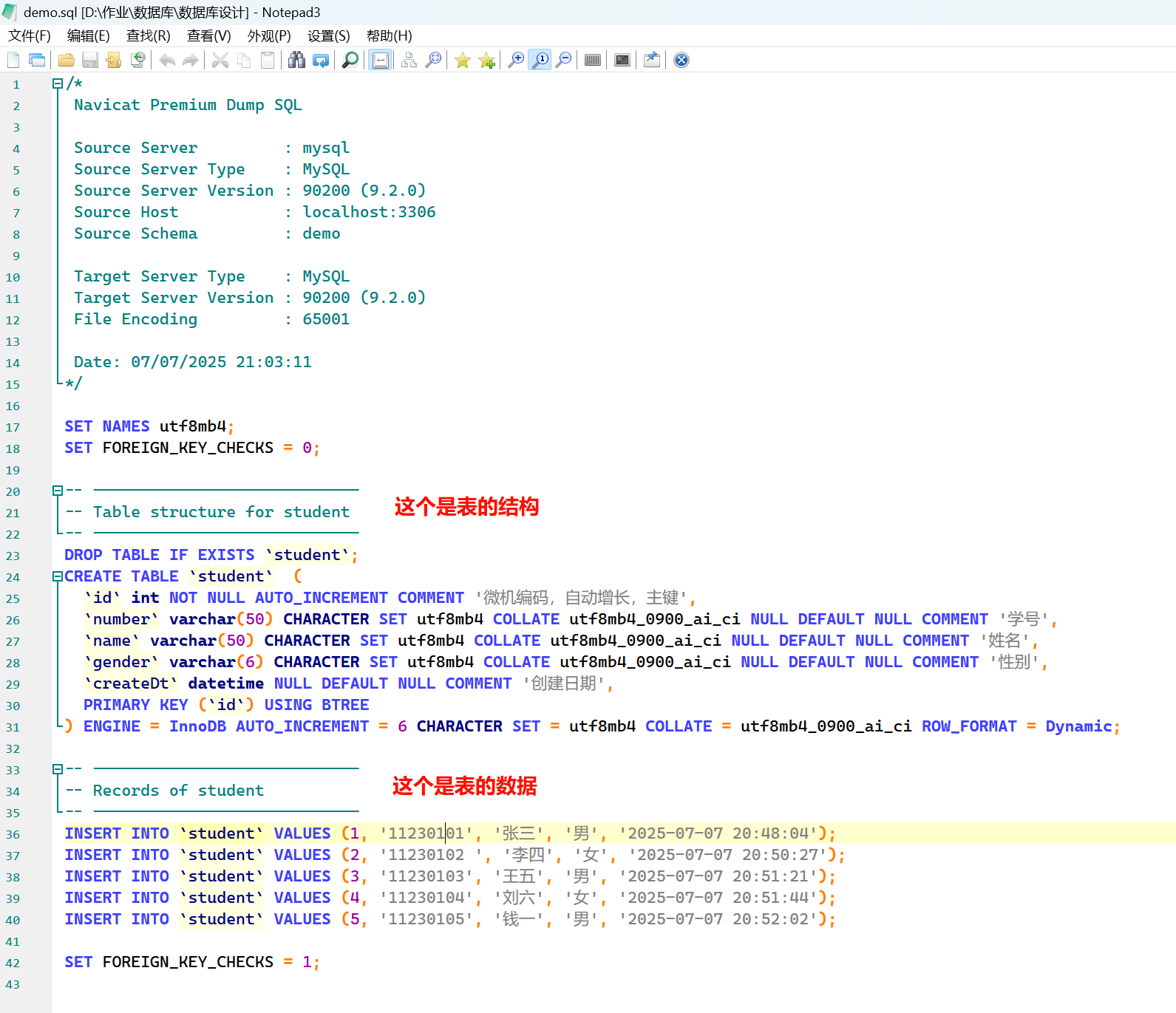Click line number 42 in the margin

click(x=13, y=963)
